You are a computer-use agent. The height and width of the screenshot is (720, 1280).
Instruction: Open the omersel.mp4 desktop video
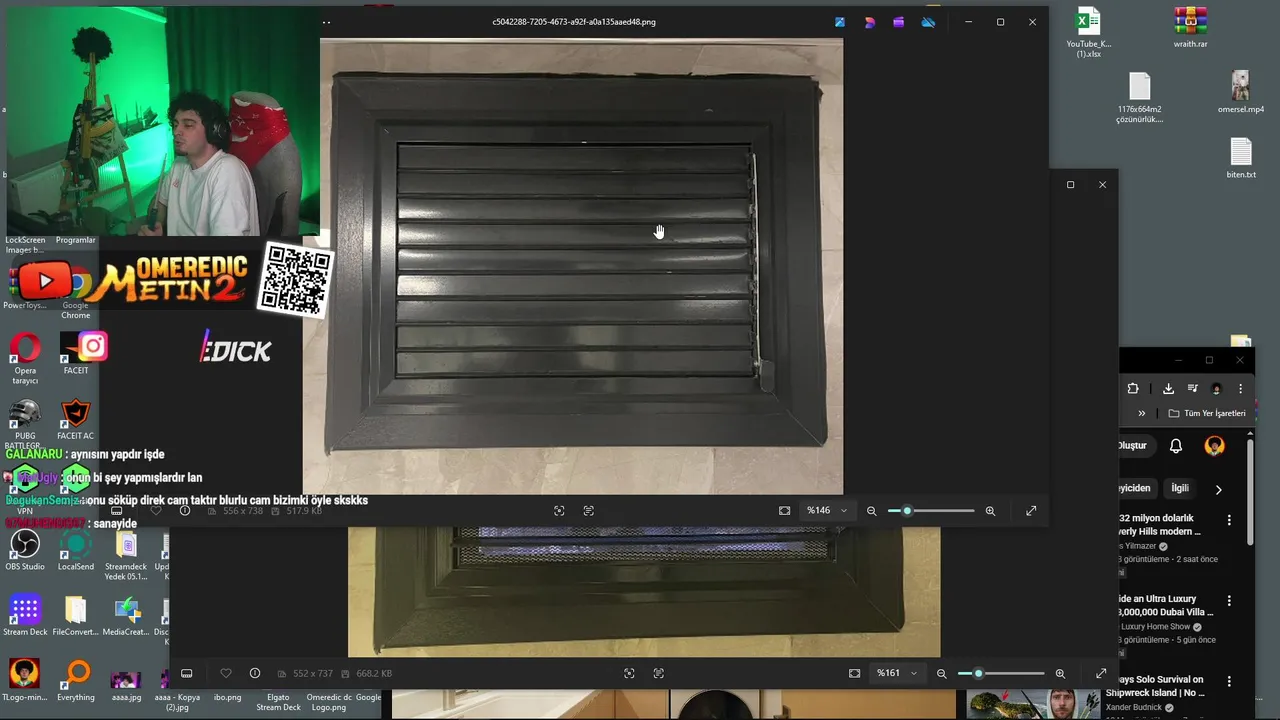[1240, 92]
